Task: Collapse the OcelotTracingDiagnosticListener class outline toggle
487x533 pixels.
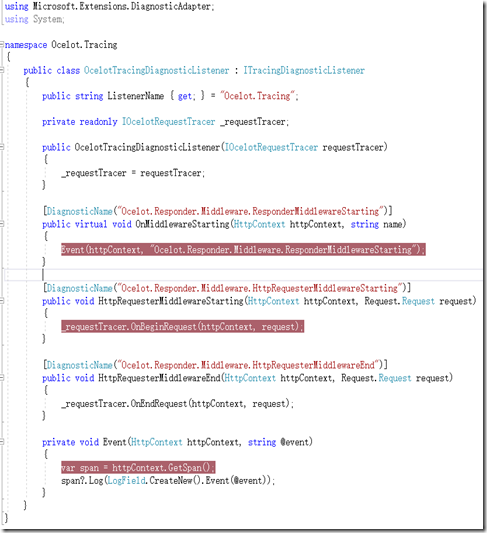Action: point(2,70)
